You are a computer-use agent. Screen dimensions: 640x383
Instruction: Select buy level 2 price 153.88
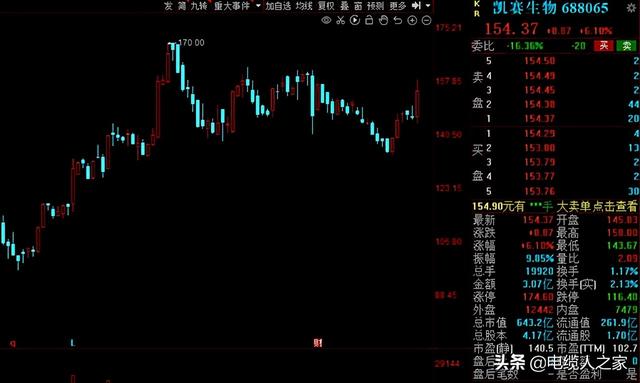pyautogui.click(x=539, y=148)
